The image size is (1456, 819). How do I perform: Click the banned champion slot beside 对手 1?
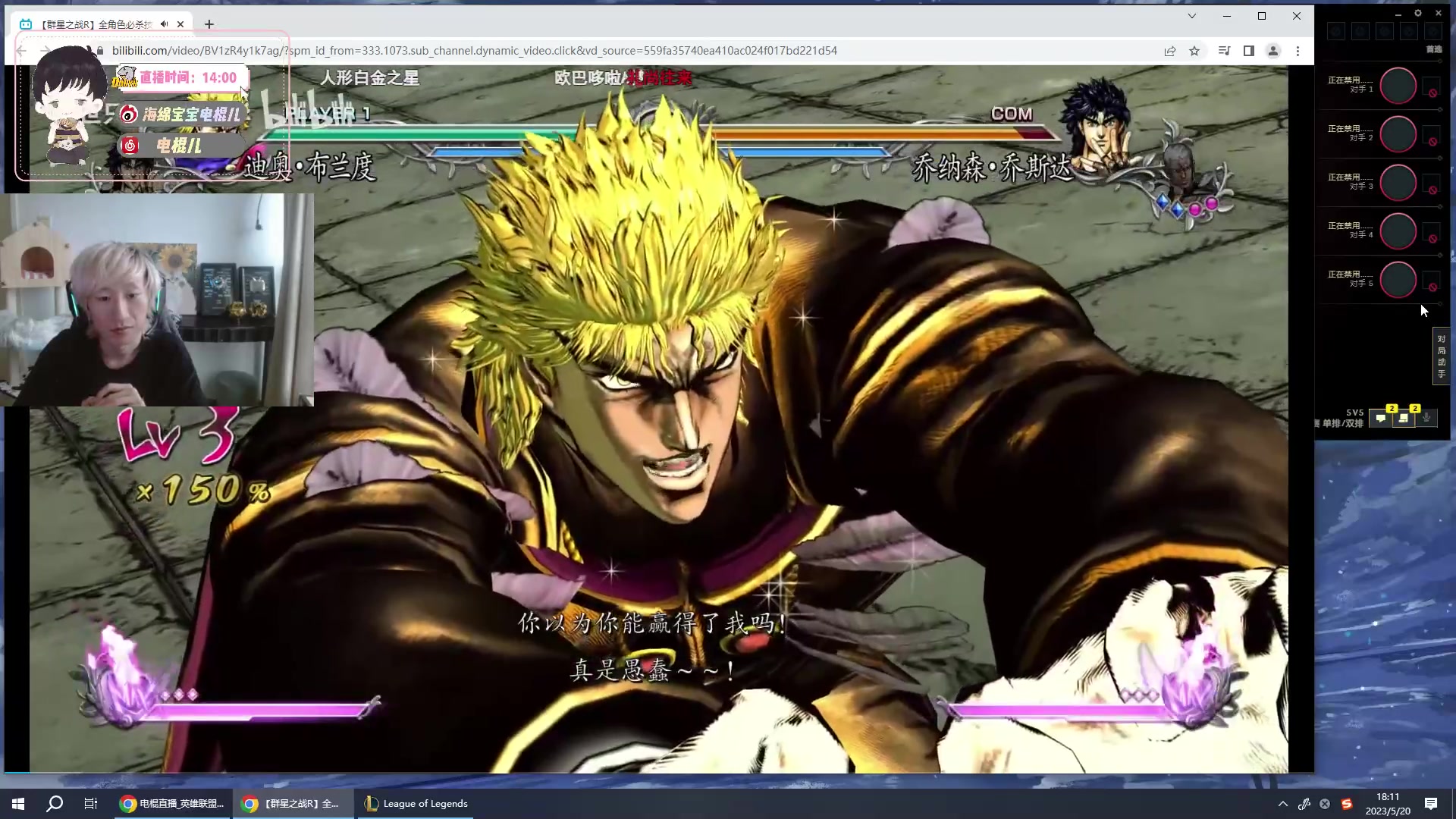pyautogui.click(x=1431, y=87)
